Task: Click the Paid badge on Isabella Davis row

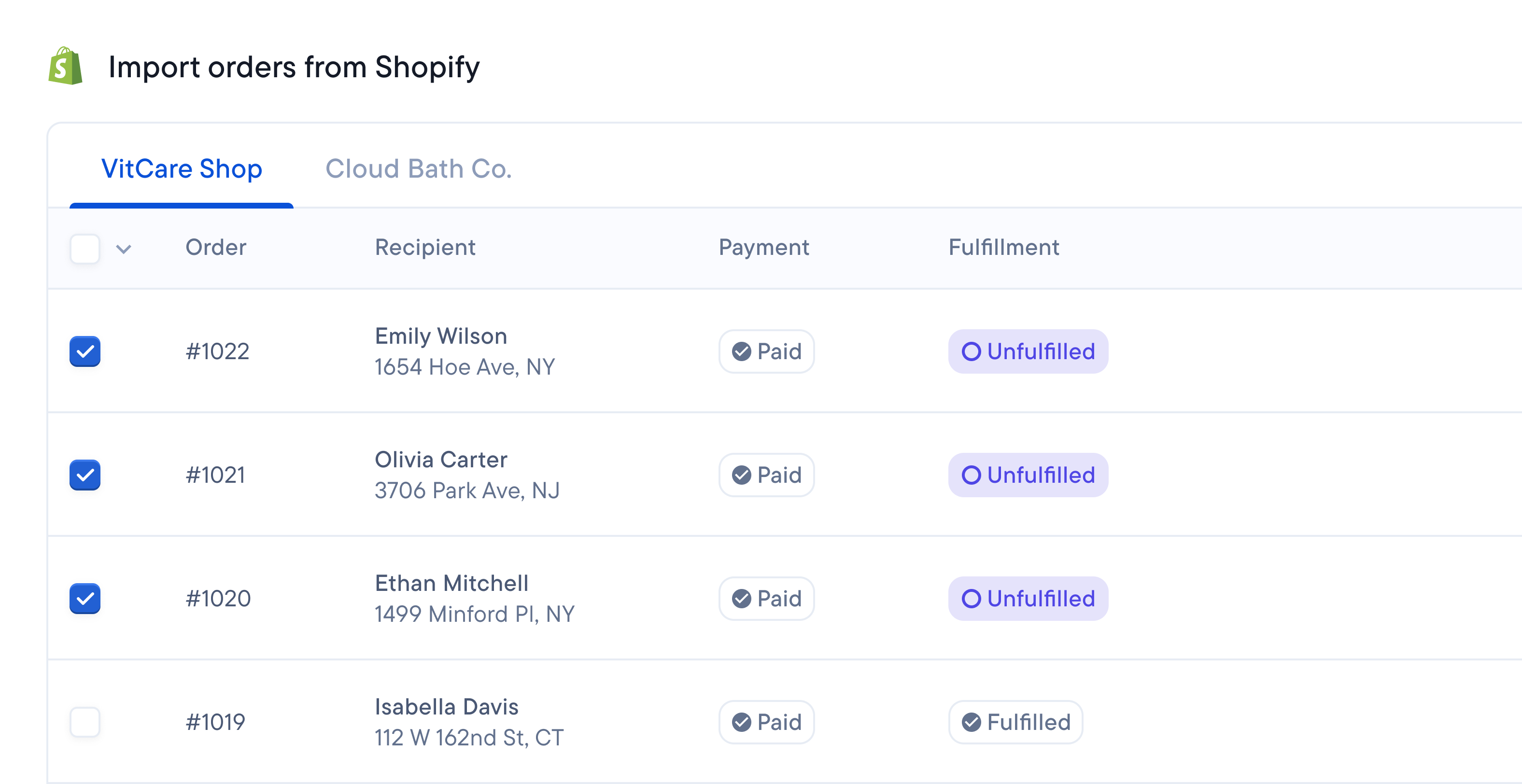Action: pyautogui.click(x=766, y=721)
